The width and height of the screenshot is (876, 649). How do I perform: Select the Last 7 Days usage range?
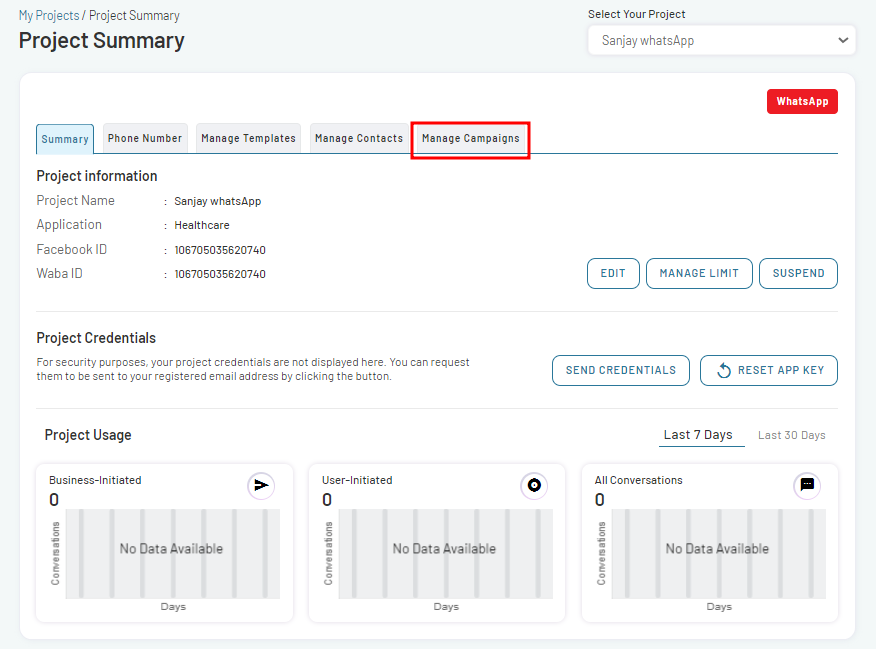[x=698, y=435]
